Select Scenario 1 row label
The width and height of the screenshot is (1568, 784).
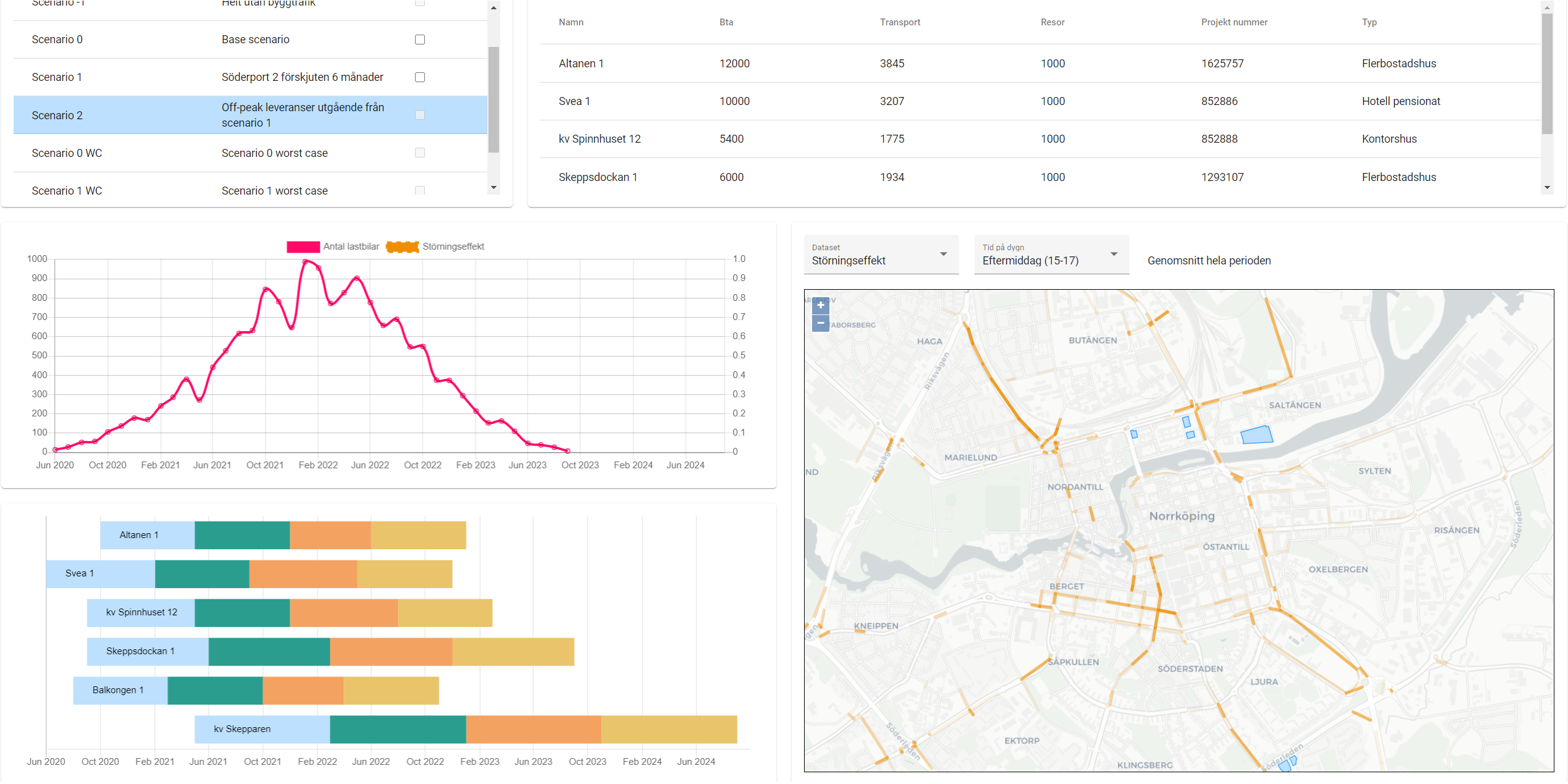pos(57,77)
